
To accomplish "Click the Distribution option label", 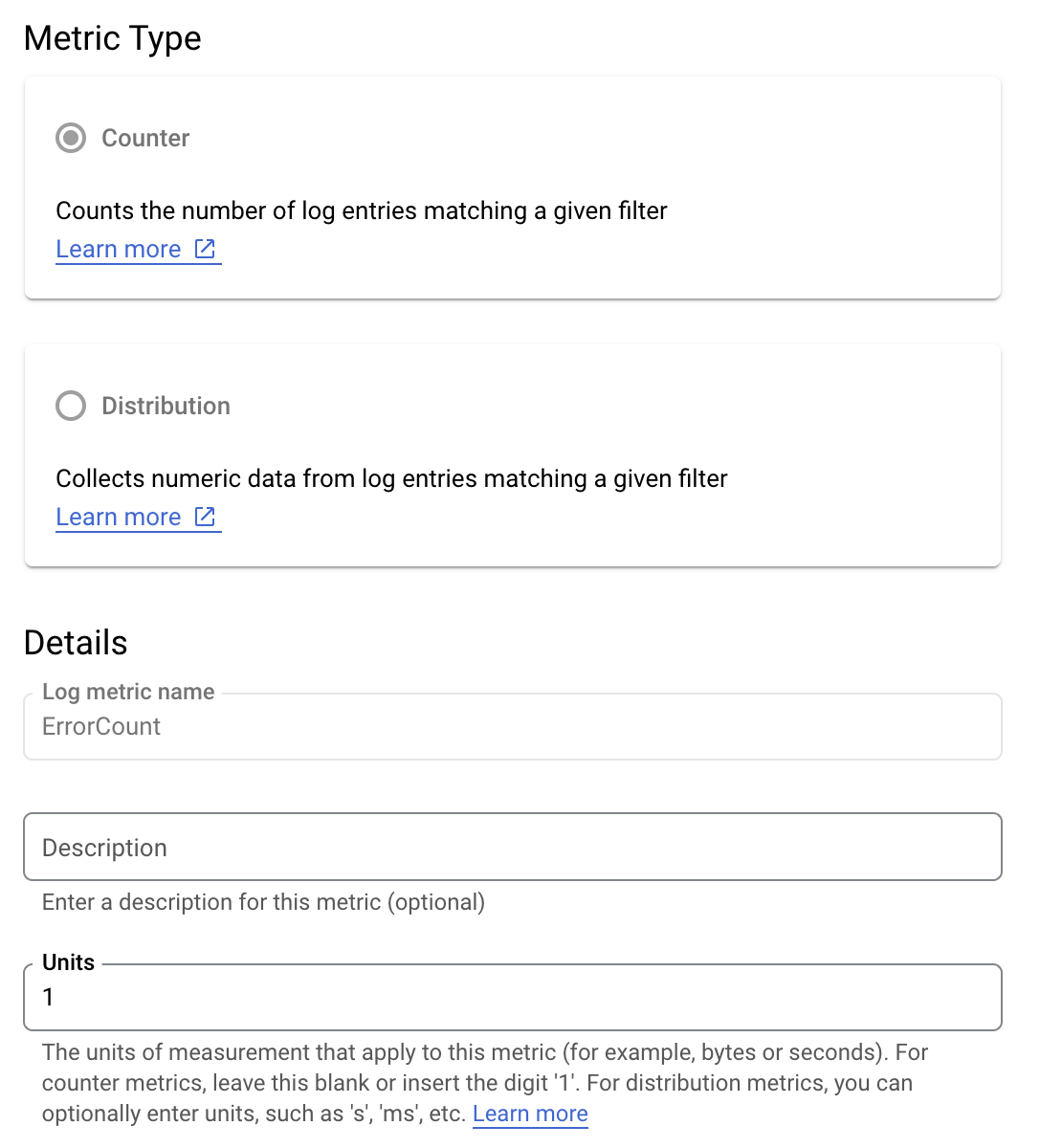I will [x=166, y=407].
